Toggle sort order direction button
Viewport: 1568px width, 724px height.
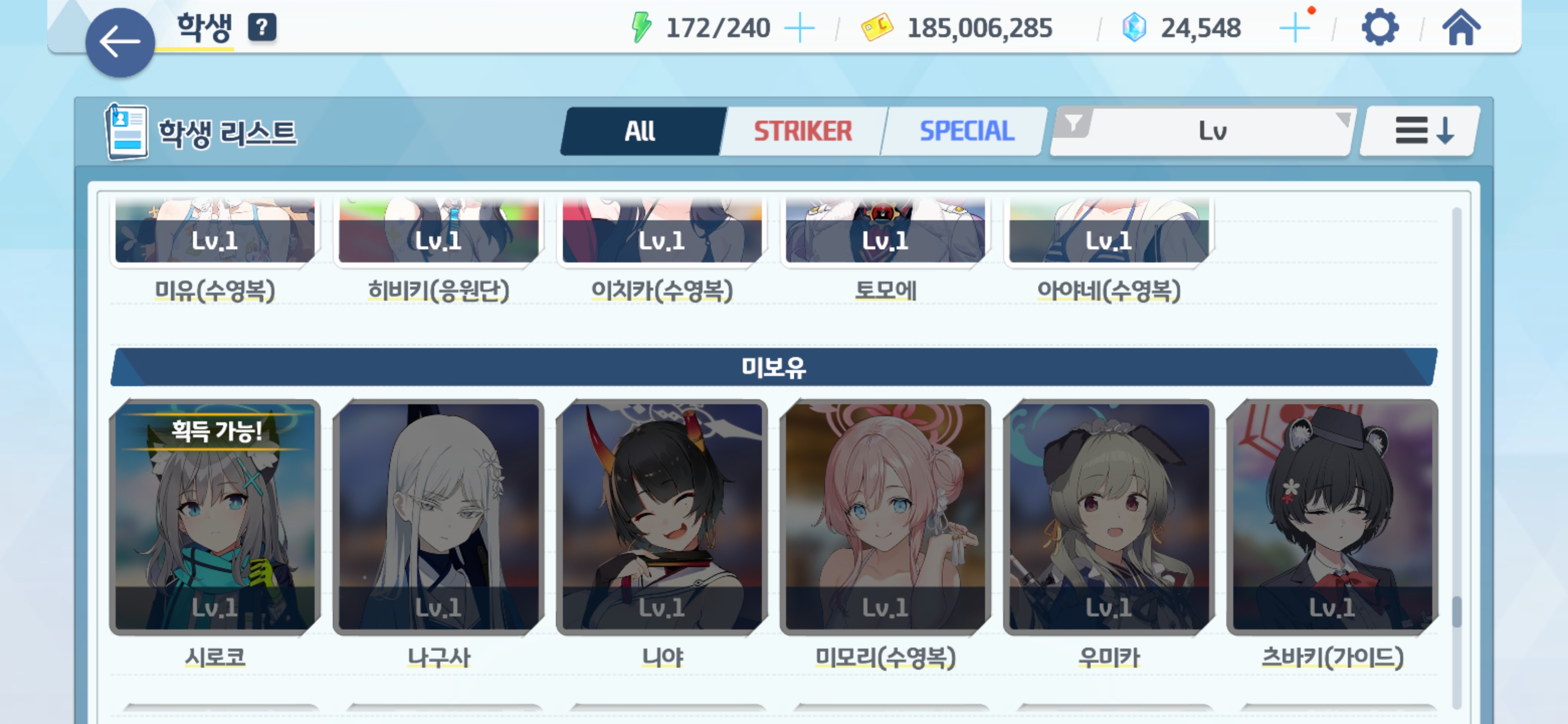click(x=1421, y=131)
